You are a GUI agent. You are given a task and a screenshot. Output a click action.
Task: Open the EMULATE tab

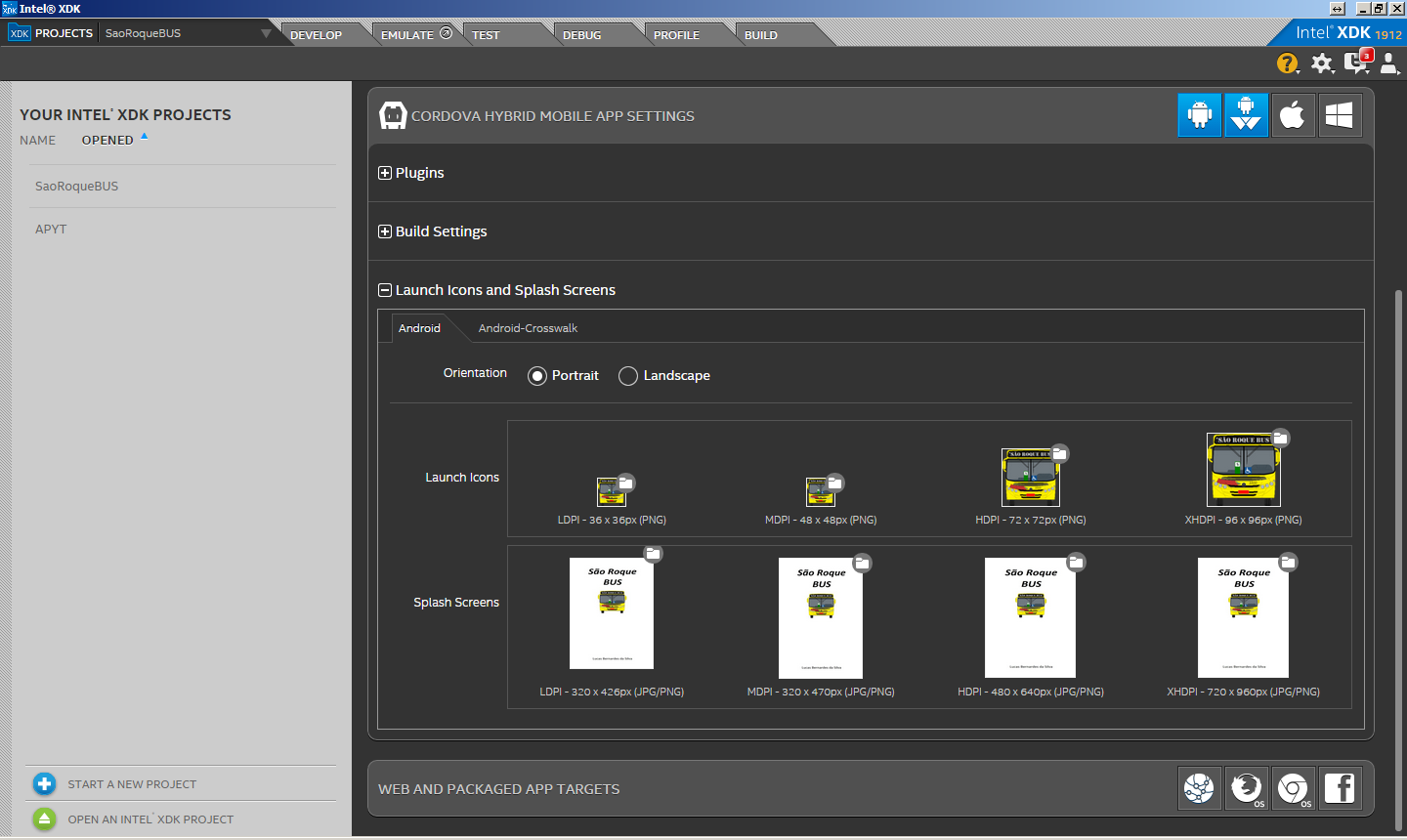pos(407,35)
